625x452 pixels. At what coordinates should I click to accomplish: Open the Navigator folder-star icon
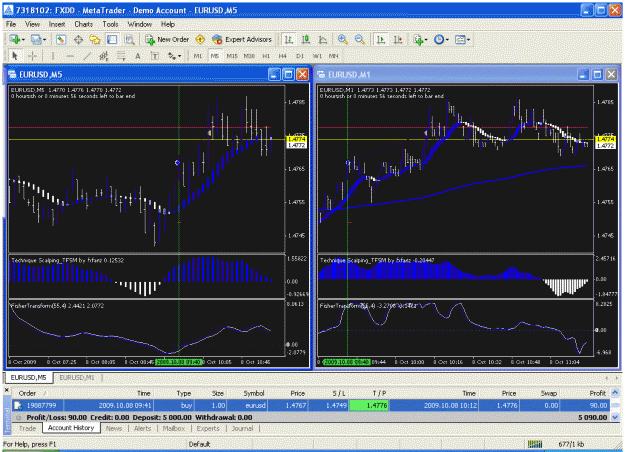95,39
